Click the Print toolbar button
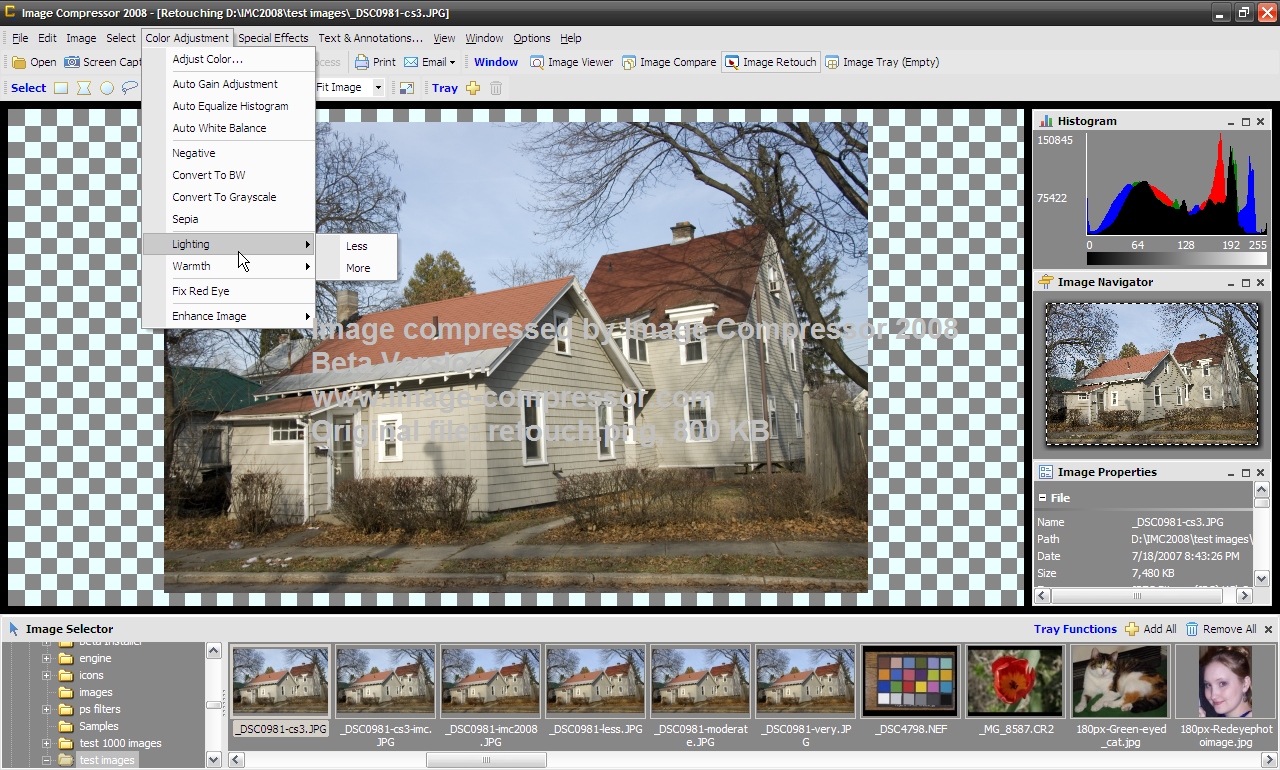The width and height of the screenshot is (1280, 770). (x=375, y=62)
